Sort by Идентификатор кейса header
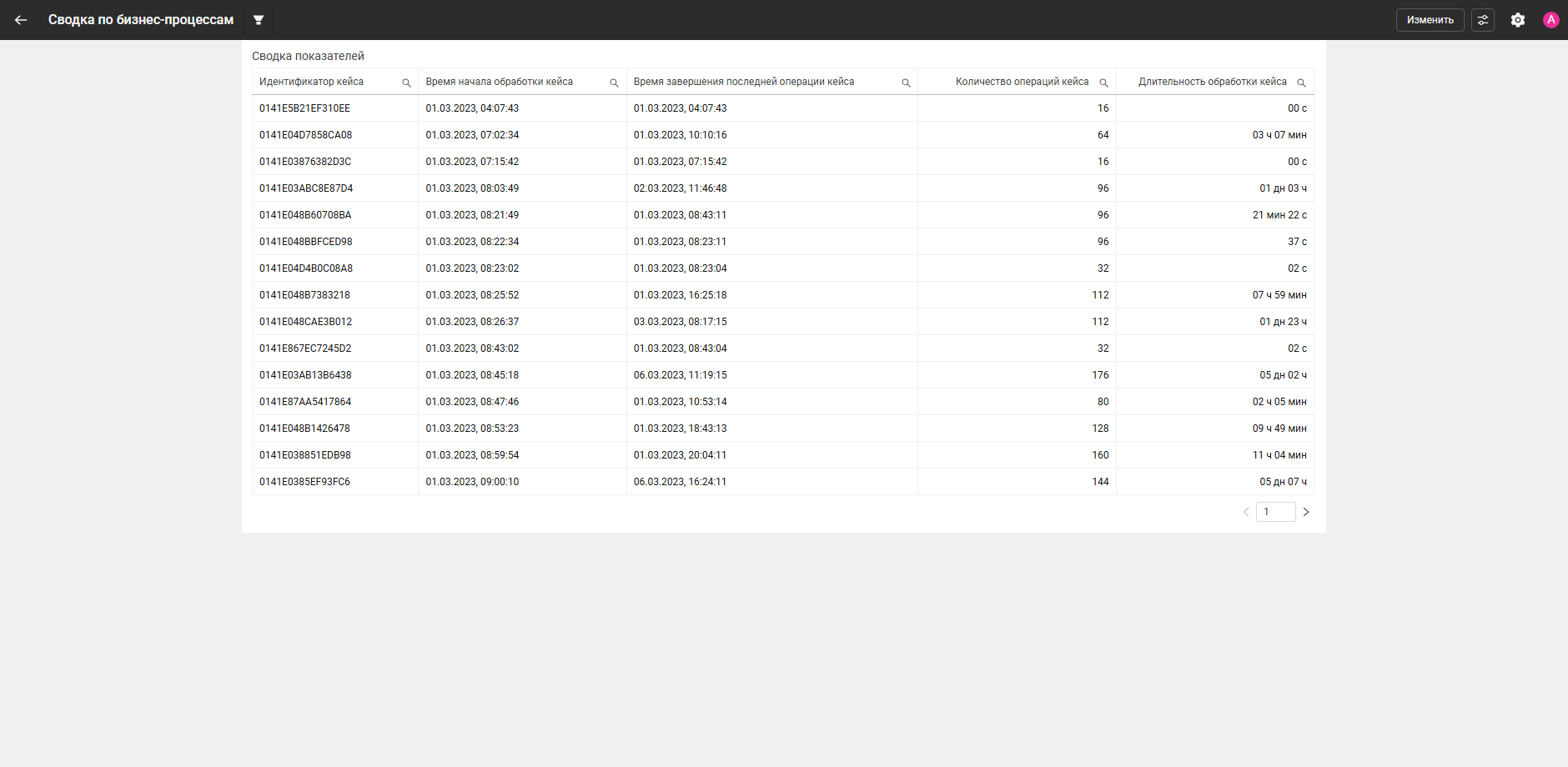Image resolution: width=1568 pixels, height=767 pixels. (311, 82)
